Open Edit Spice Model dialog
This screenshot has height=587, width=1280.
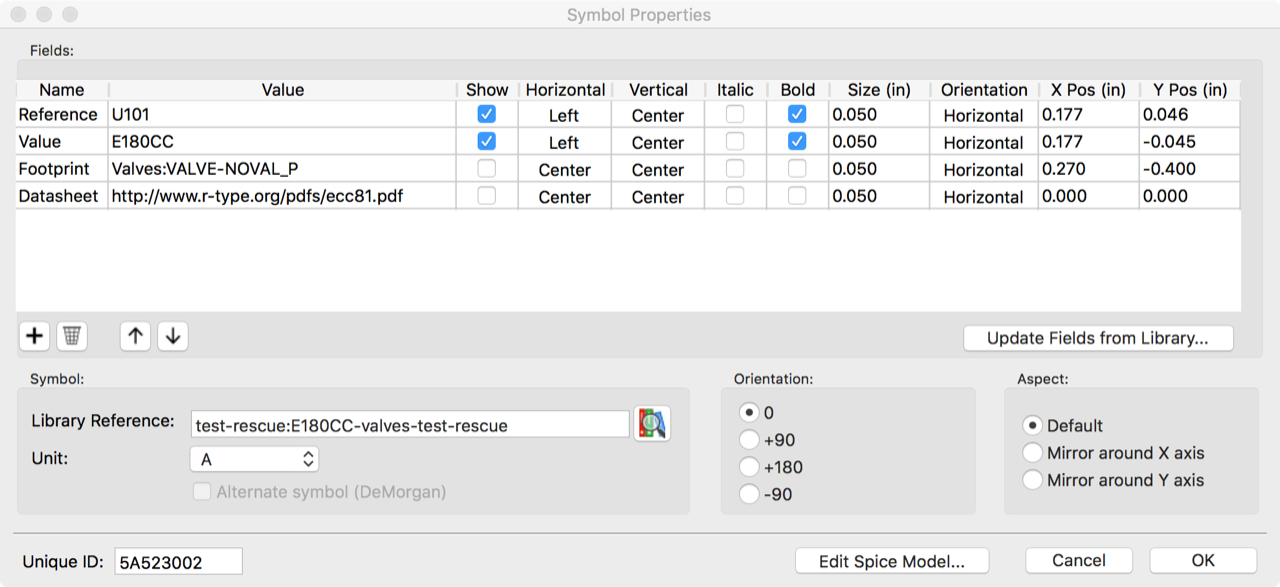click(x=892, y=561)
